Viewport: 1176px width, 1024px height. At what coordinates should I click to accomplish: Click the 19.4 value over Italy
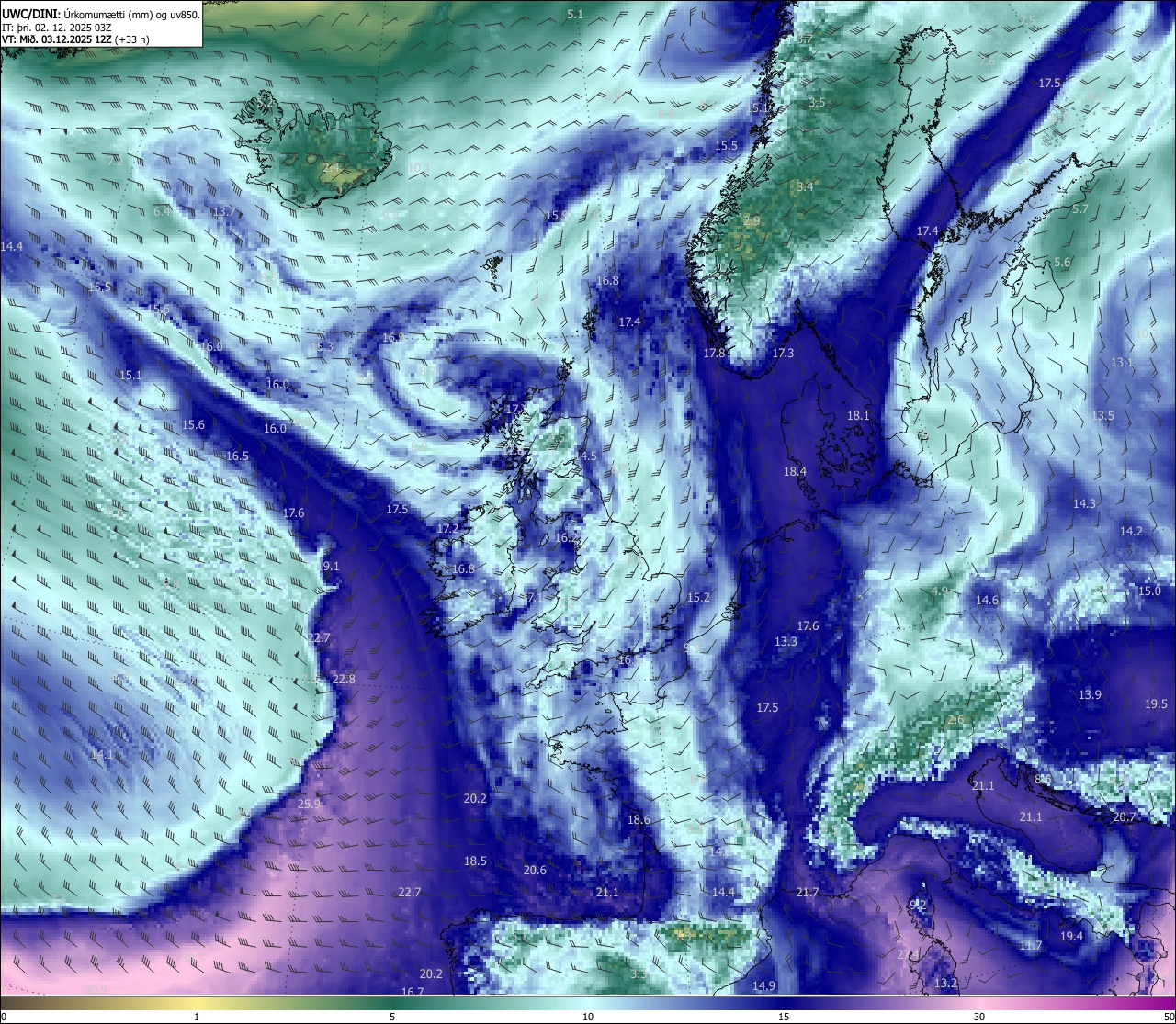coord(1071,936)
